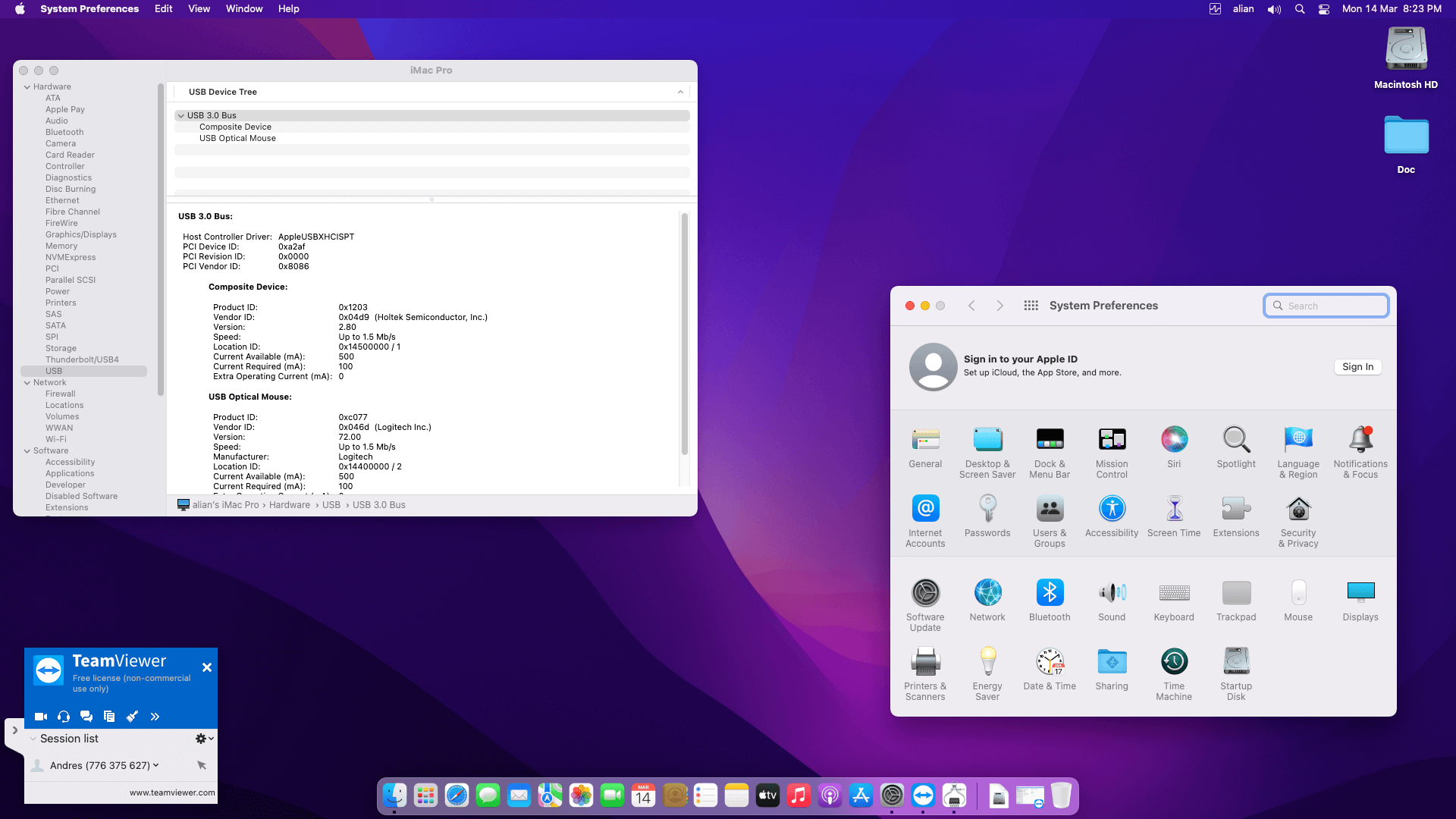Open Bluetooth preferences pane

click(x=1050, y=600)
